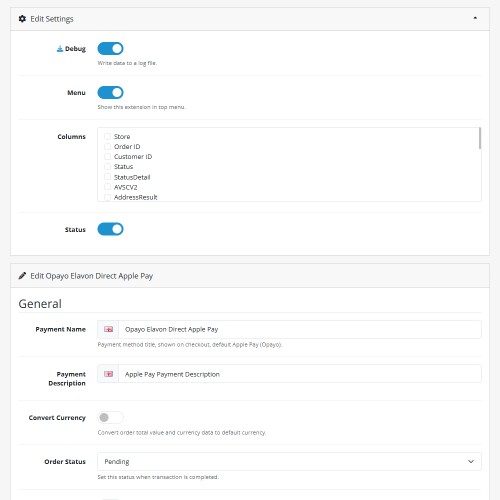Click the download icon next to Debug
500x500 pixels.
pos(60,49)
